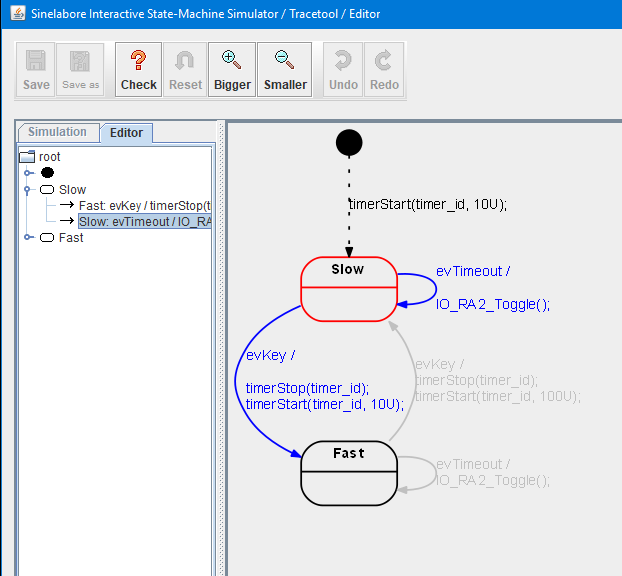
Task: Run the Check model tool
Action: pos(139,70)
